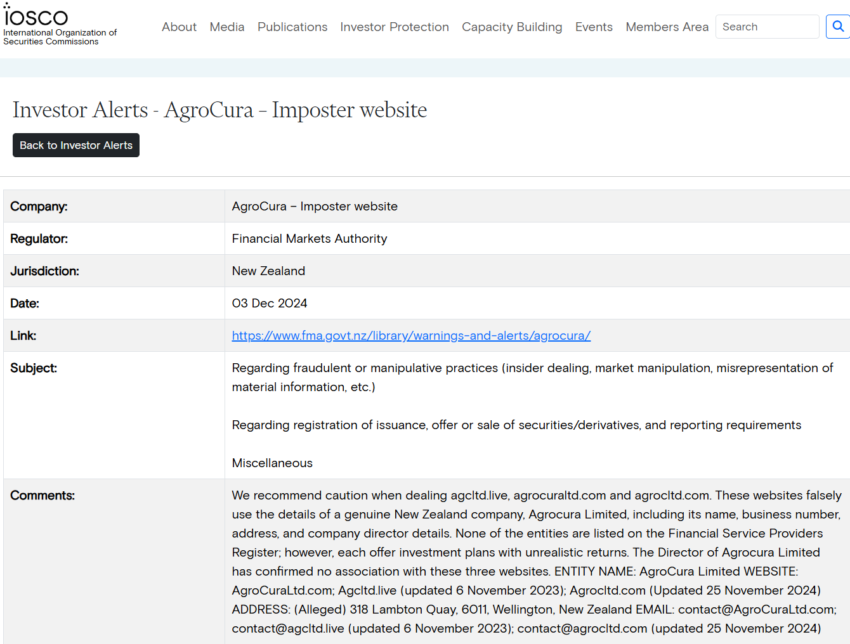
Task: Select the 'Financial Markets Authority' value
Action: click(x=310, y=239)
